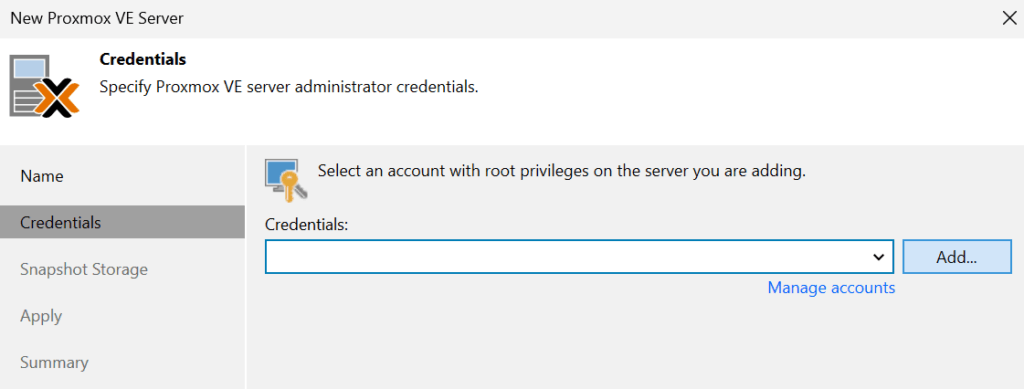Image resolution: width=1024 pixels, height=389 pixels.
Task: Click the blue monitor credentials icon
Action: pos(281,174)
